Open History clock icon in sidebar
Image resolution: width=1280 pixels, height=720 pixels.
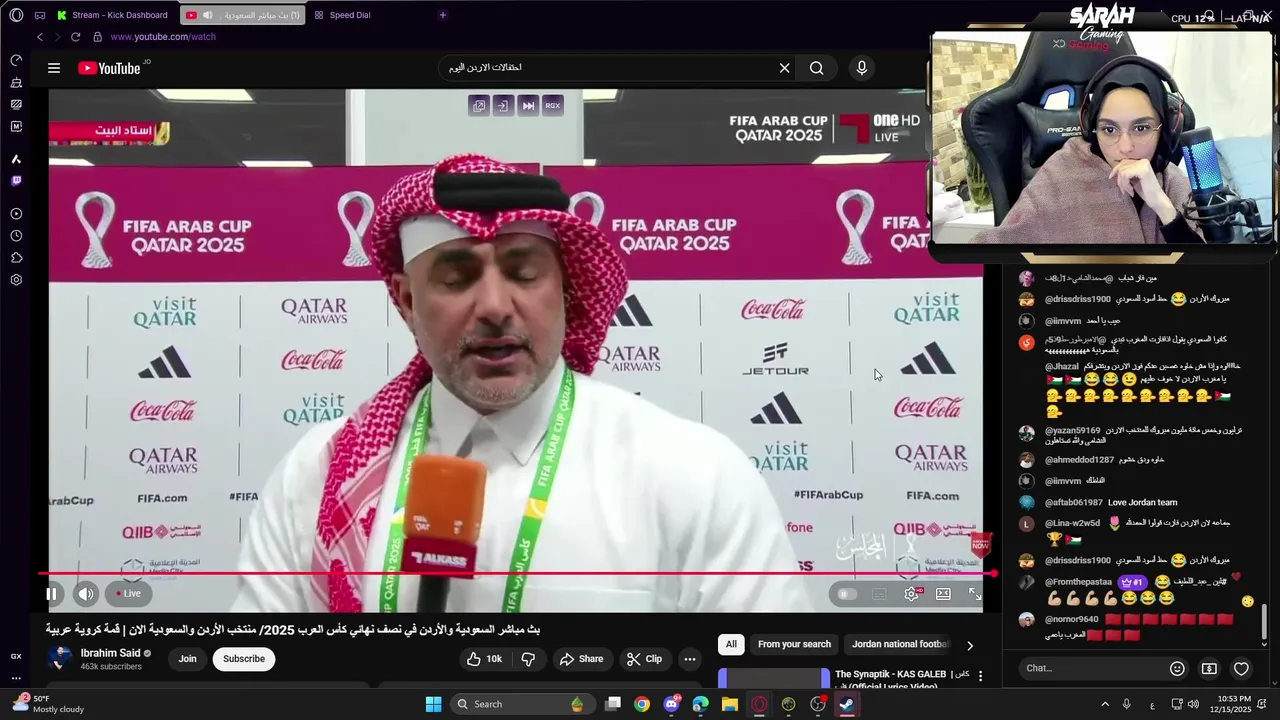(x=16, y=236)
